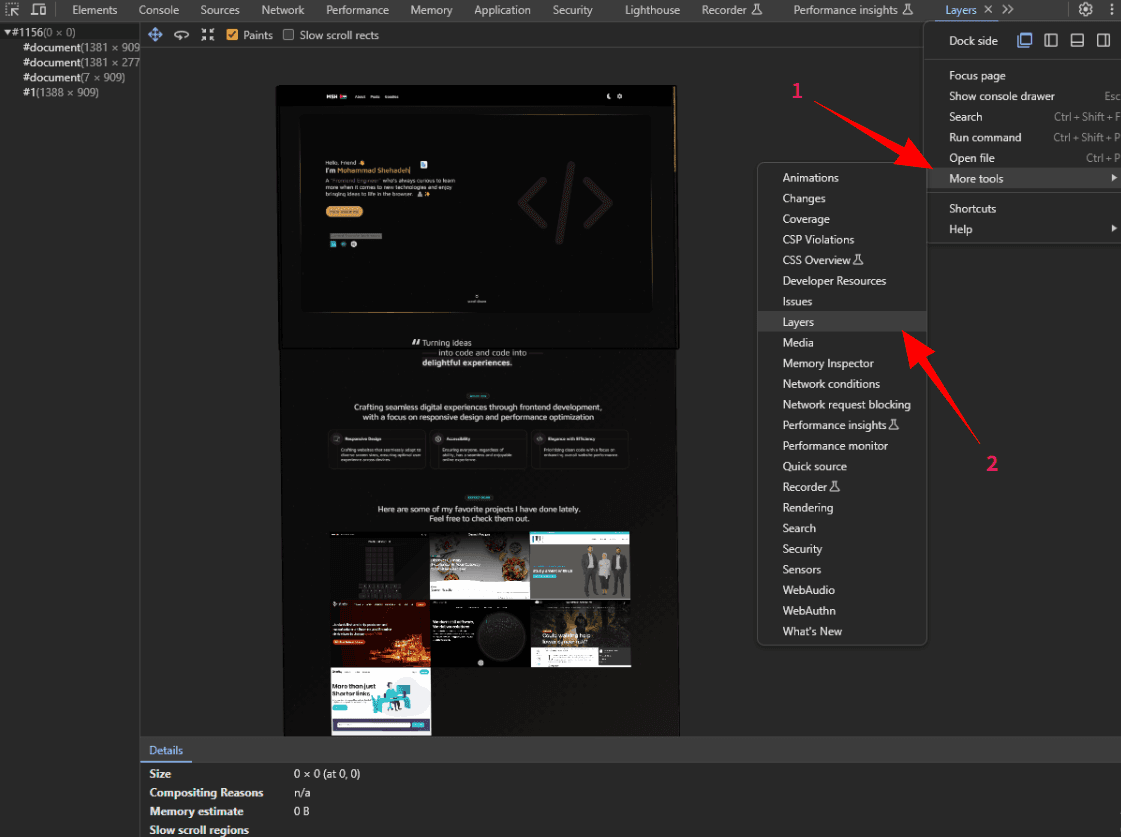Uncheck the Paints checkbox
Viewport: 1121px width, 837px height.
pos(233,35)
